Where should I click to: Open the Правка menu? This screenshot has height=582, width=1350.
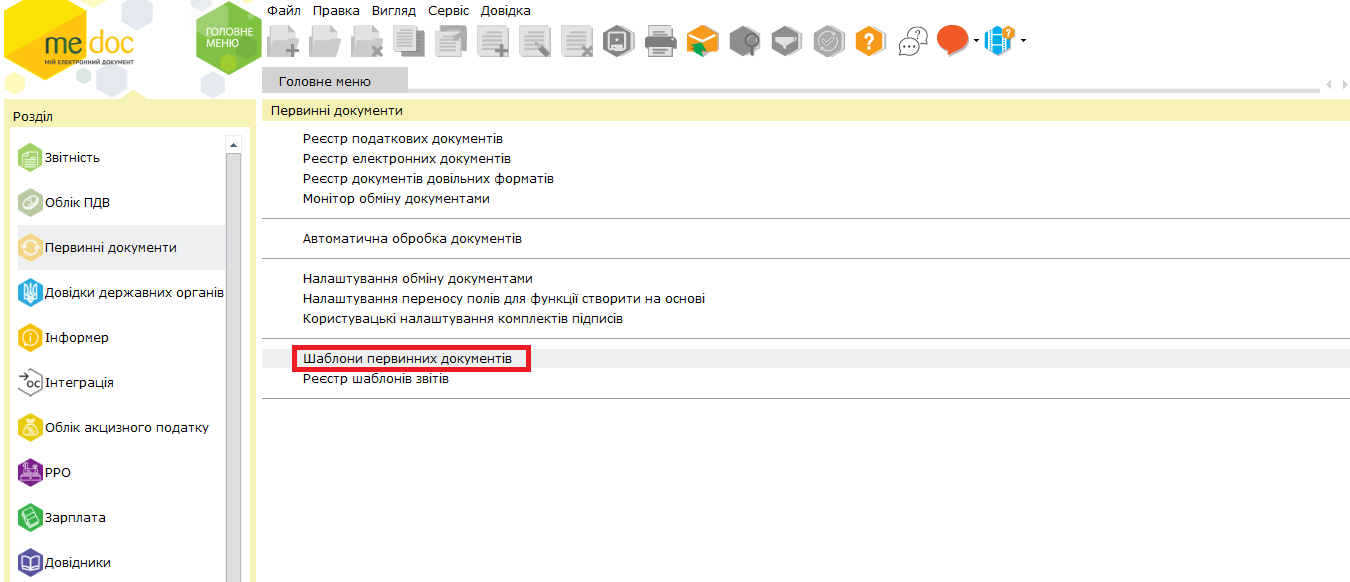(x=336, y=10)
